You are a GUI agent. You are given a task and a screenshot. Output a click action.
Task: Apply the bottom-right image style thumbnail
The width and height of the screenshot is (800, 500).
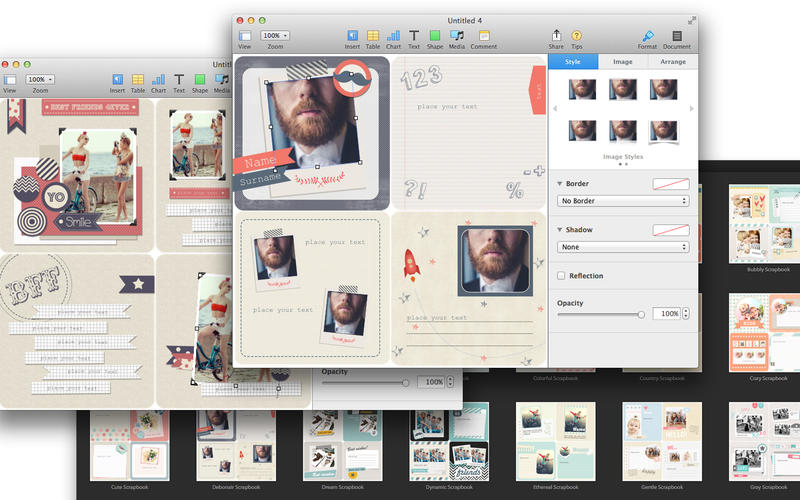[664, 131]
